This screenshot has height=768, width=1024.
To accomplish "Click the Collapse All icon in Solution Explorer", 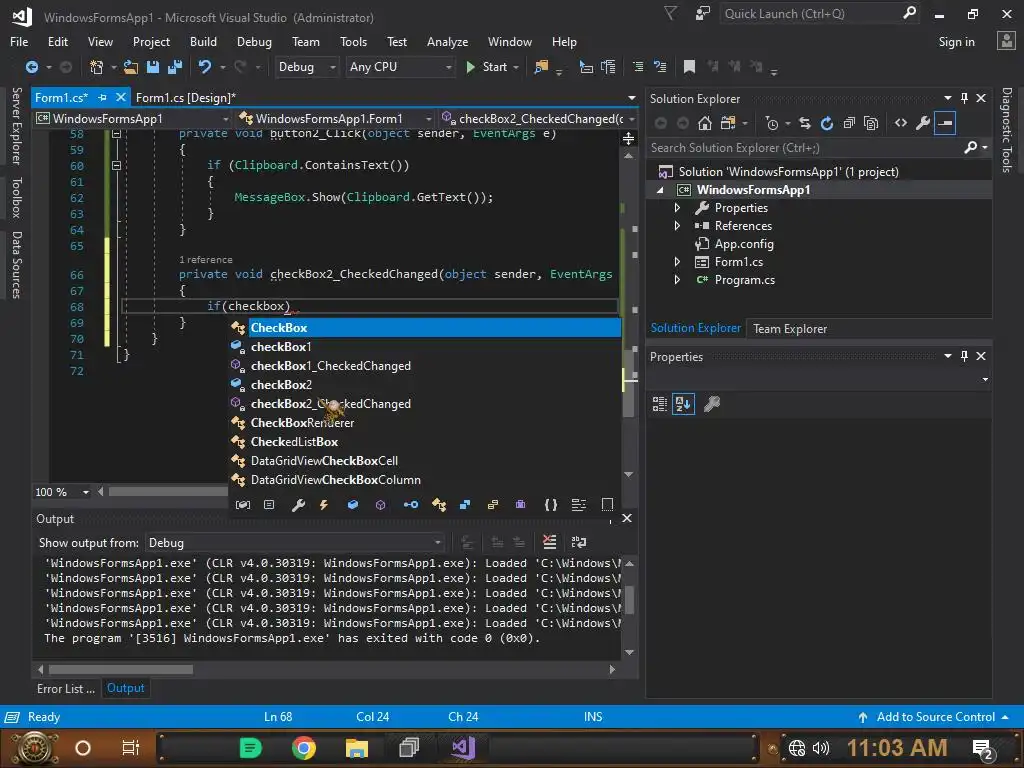I will (x=849, y=123).
